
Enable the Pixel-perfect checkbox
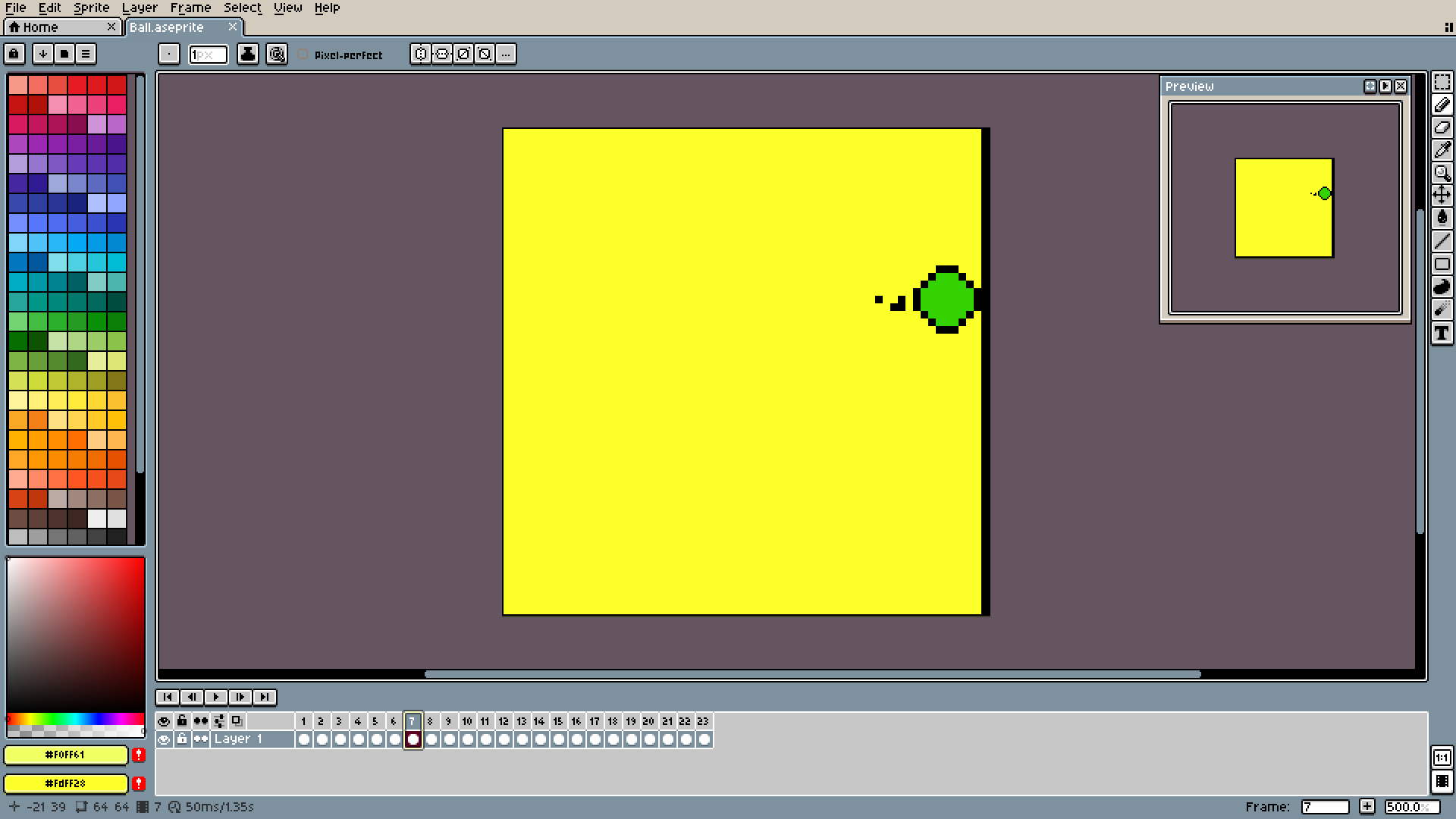[x=303, y=55]
